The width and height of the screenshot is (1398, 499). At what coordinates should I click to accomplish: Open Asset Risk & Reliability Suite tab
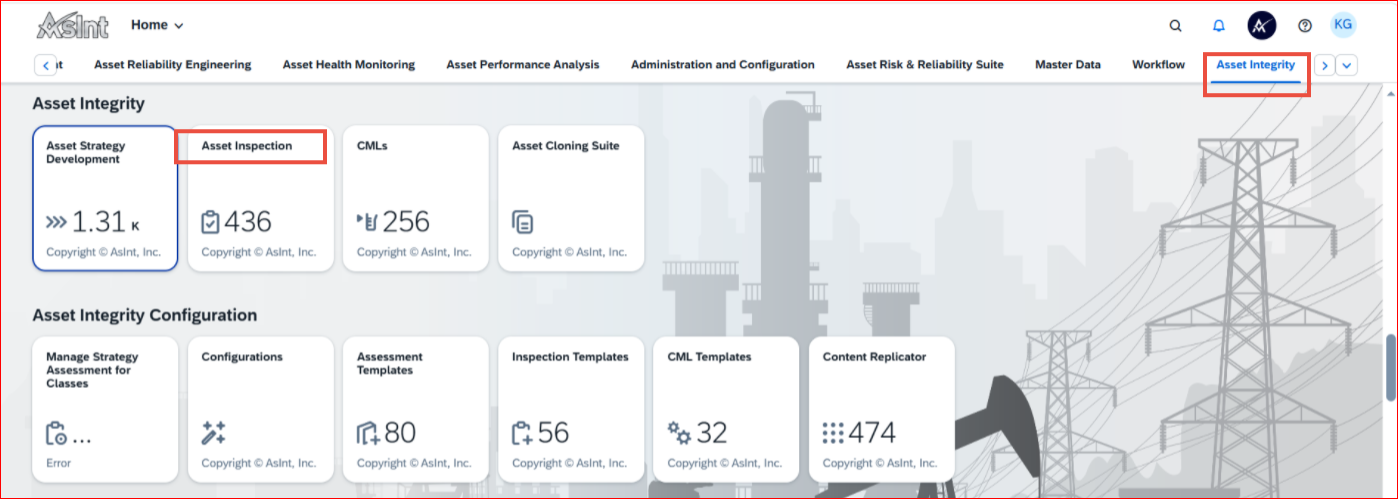click(x=925, y=64)
